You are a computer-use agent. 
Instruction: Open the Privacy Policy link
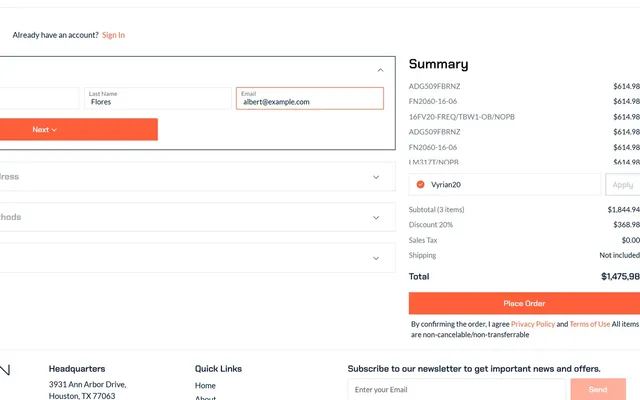pos(533,324)
